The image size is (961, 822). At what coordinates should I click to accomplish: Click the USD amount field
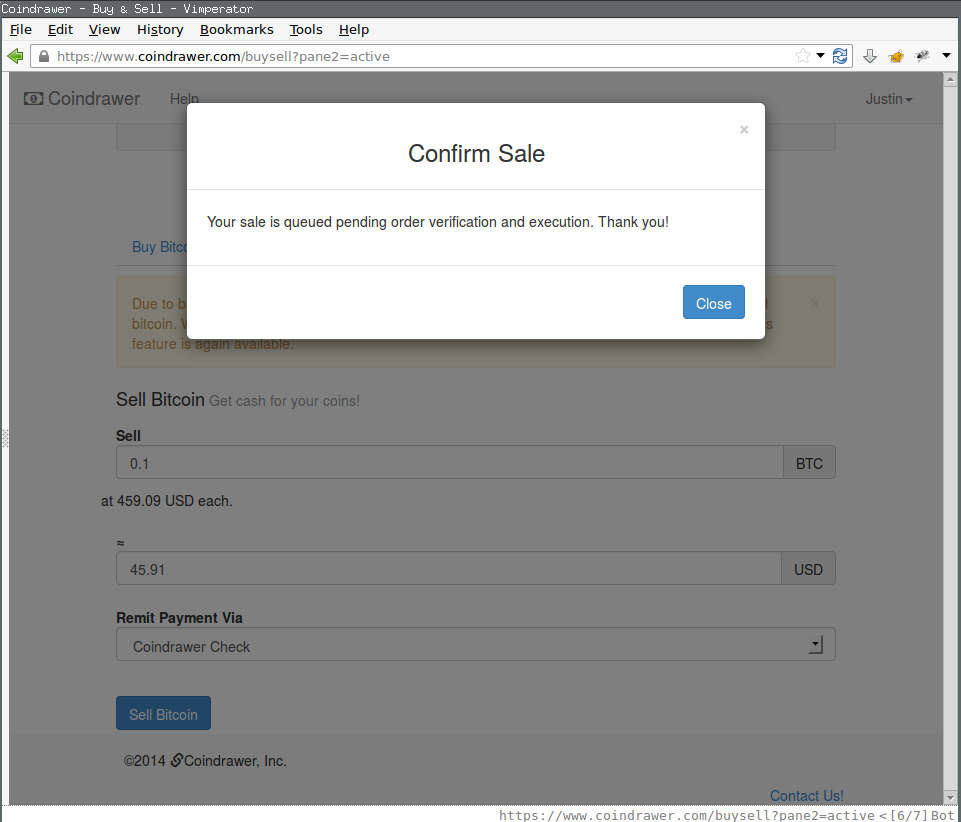[x=448, y=568]
